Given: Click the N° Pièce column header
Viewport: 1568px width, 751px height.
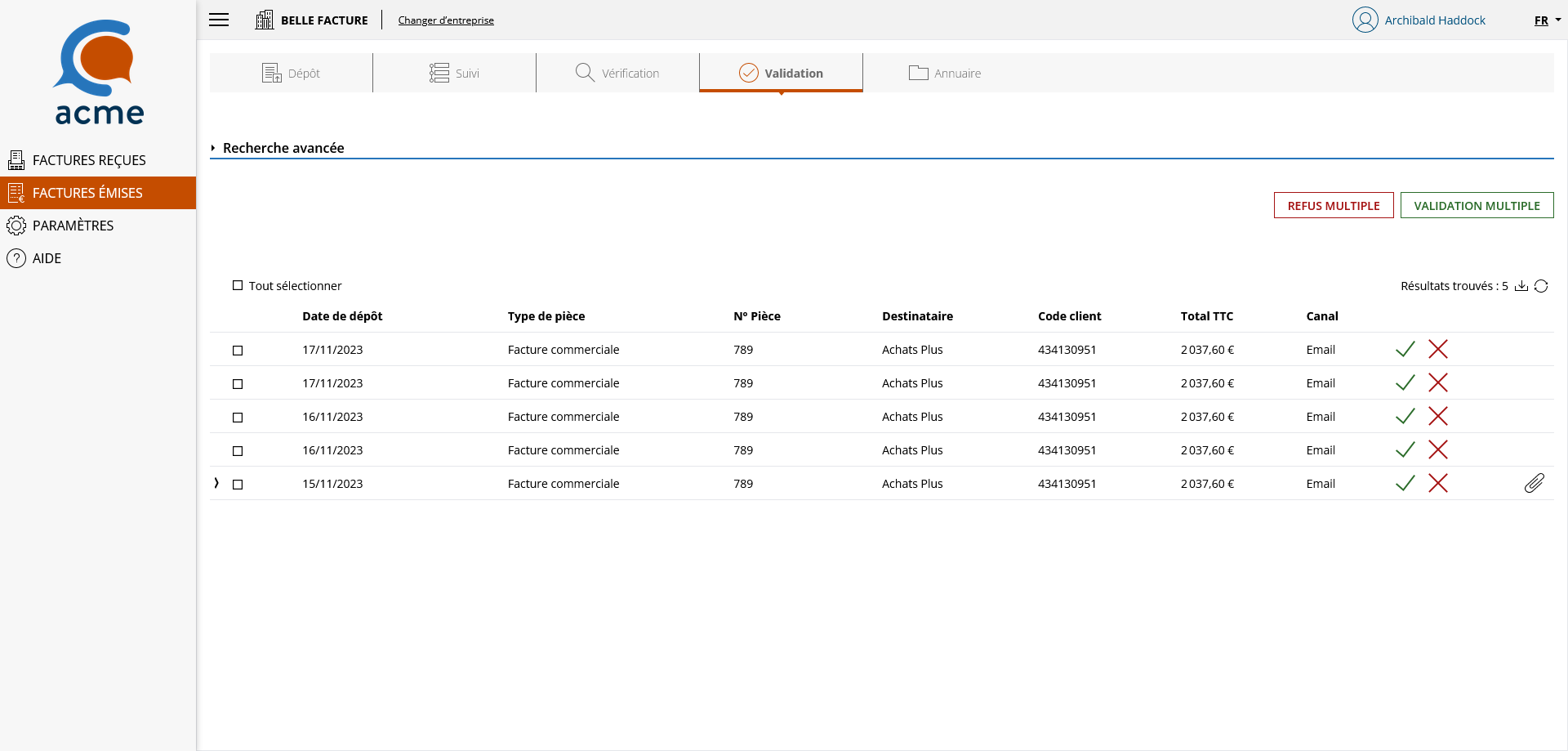Looking at the screenshot, I should 756,316.
